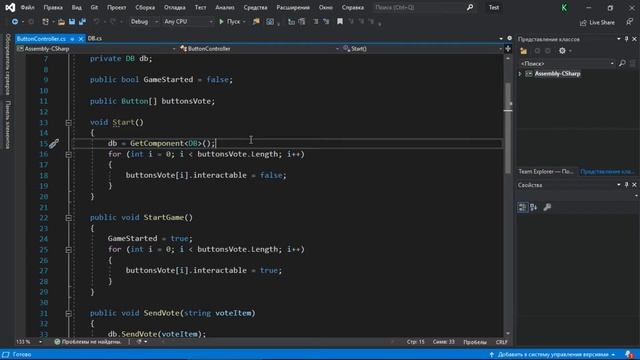Click the green Start debugging play icon
Screen dimensions: 640x360
221,22
